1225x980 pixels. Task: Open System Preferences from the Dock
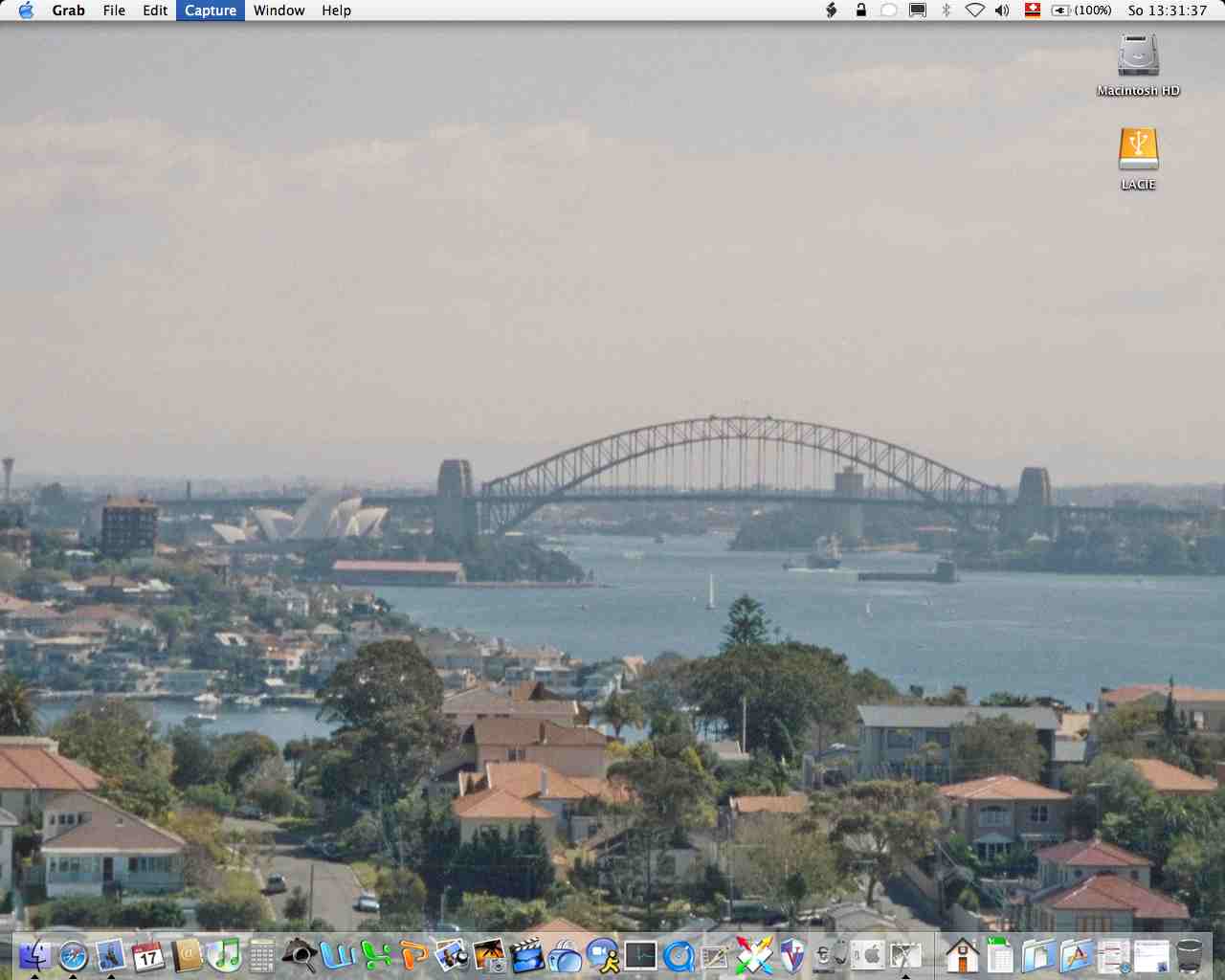(868, 955)
